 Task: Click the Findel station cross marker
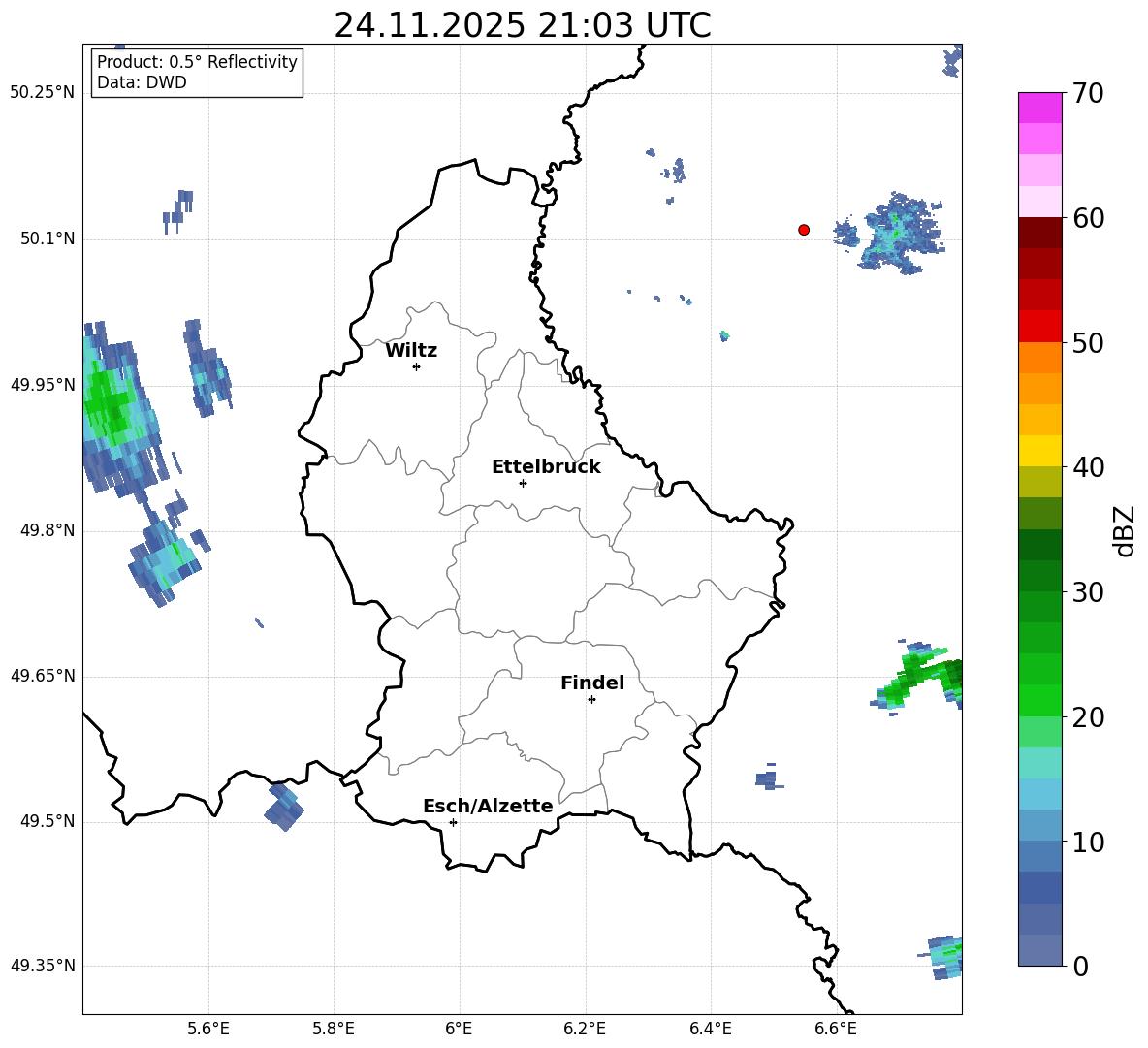coord(591,699)
